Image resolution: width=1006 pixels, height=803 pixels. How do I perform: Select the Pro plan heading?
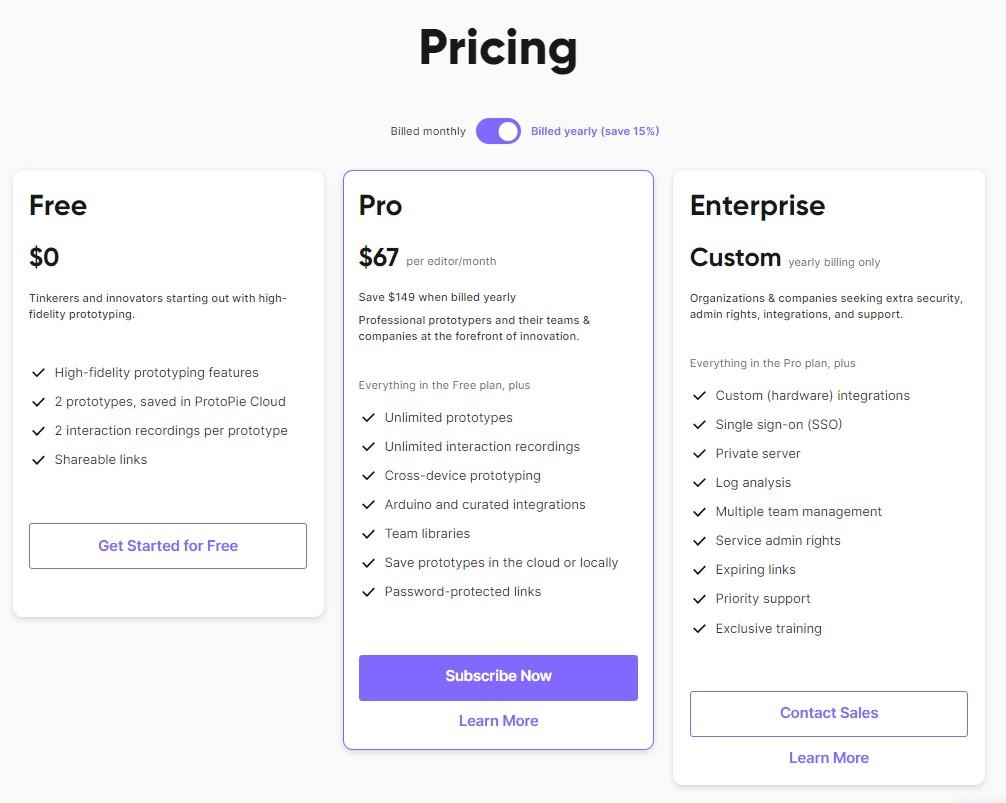(380, 206)
